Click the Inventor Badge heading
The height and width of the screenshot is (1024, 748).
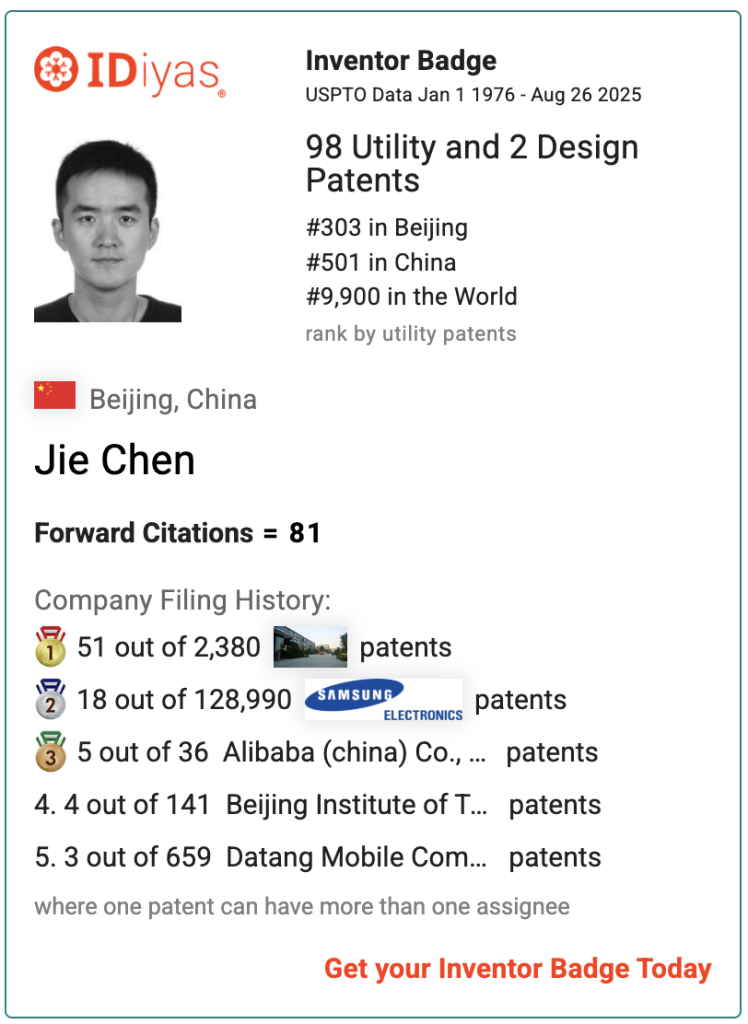pos(401,61)
